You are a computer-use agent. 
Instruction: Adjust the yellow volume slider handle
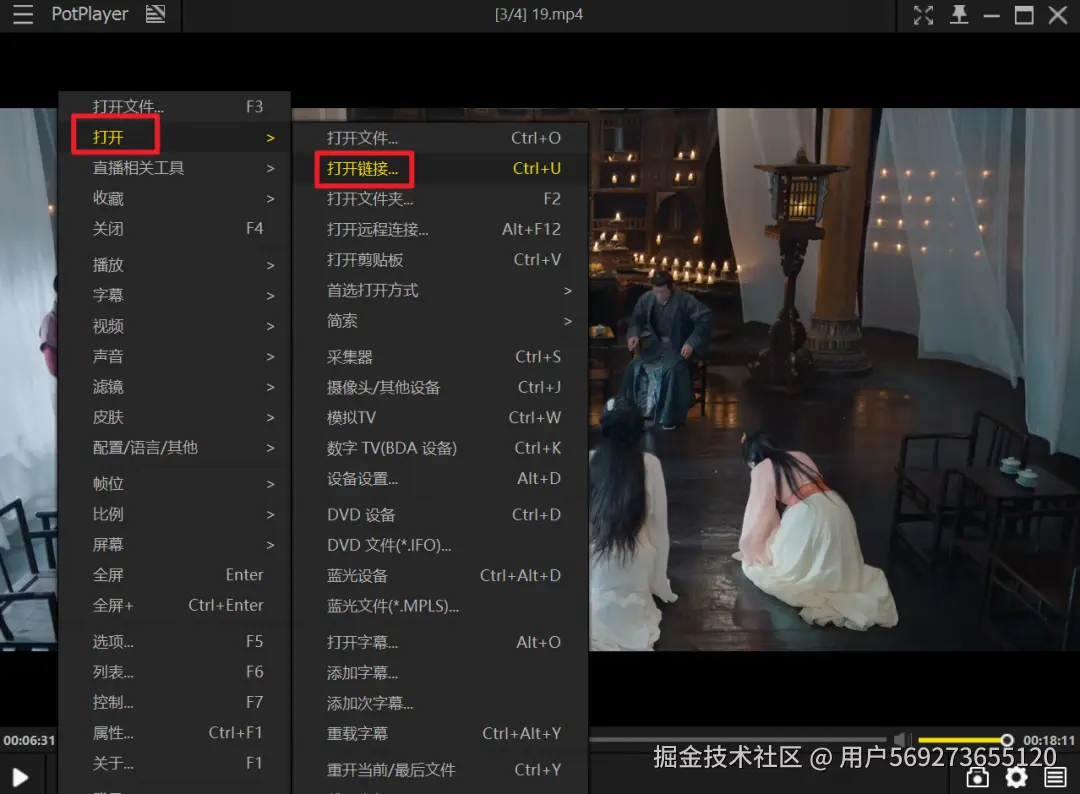pyautogui.click(x=1007, y=740)
